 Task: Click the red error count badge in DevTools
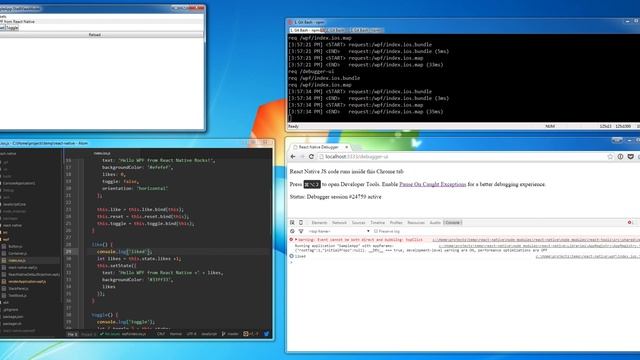point(631,222)
